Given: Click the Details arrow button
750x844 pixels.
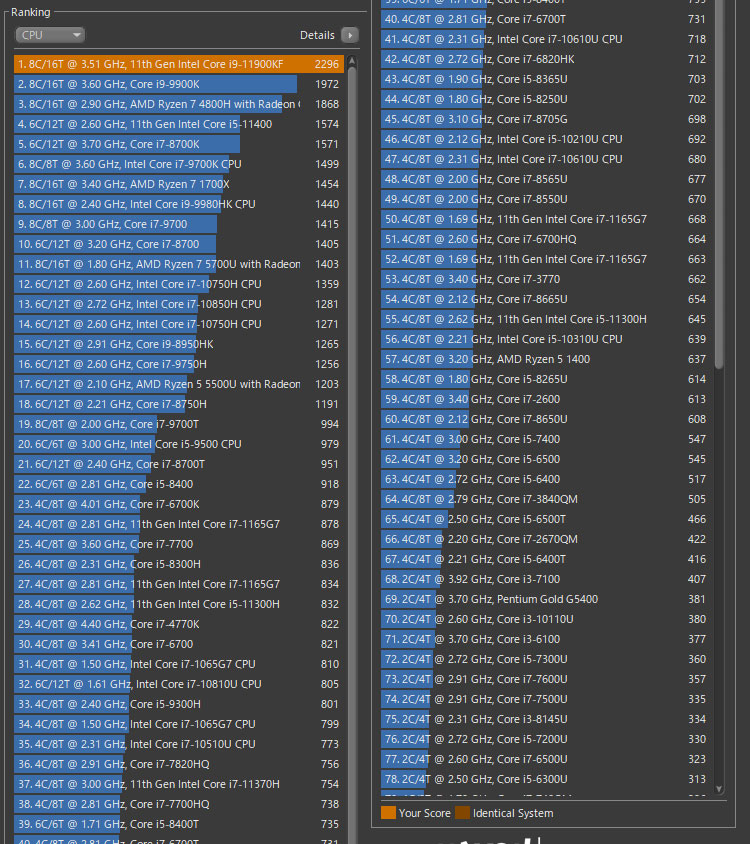Looking at the screenshot, I should (350, 35).
